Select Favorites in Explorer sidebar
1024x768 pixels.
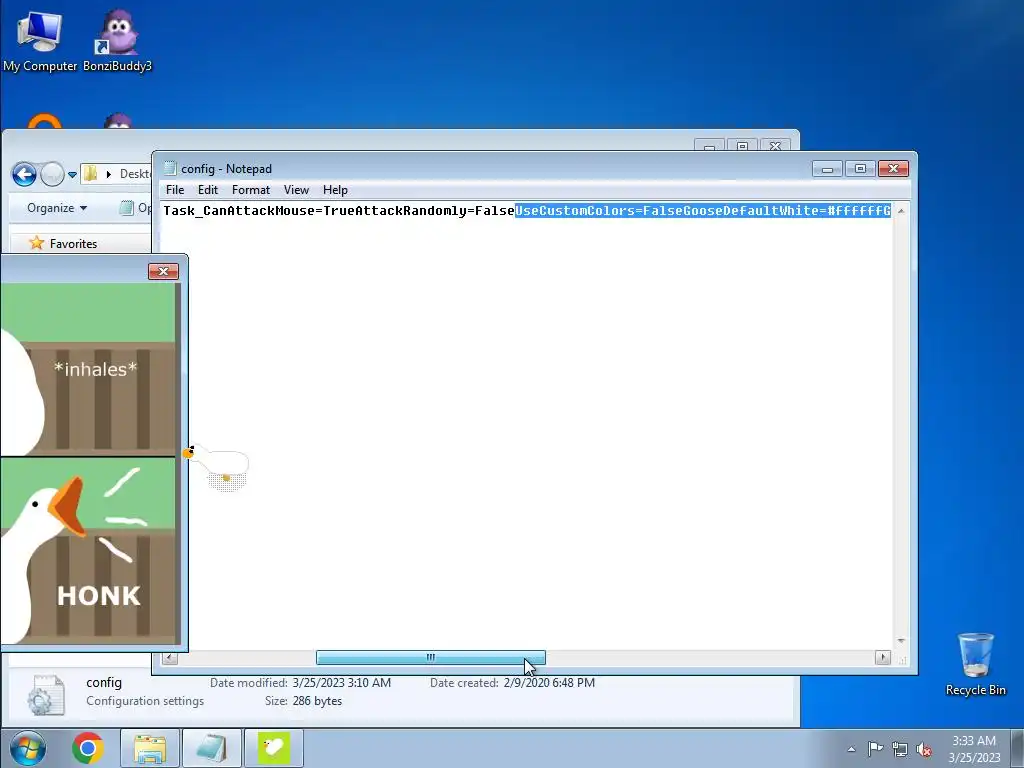coord(63,244)
